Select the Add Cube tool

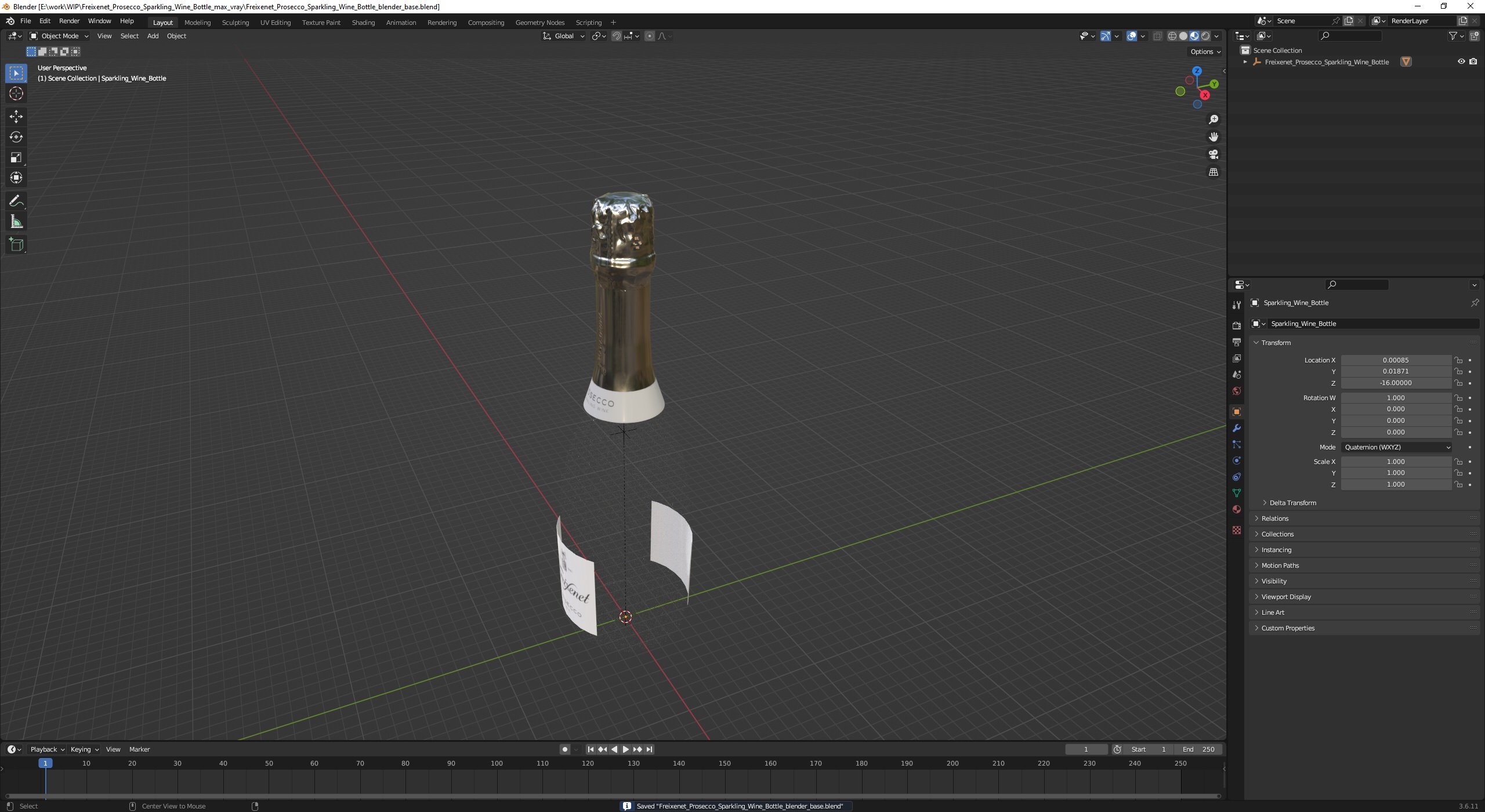(x=16, y=245)
